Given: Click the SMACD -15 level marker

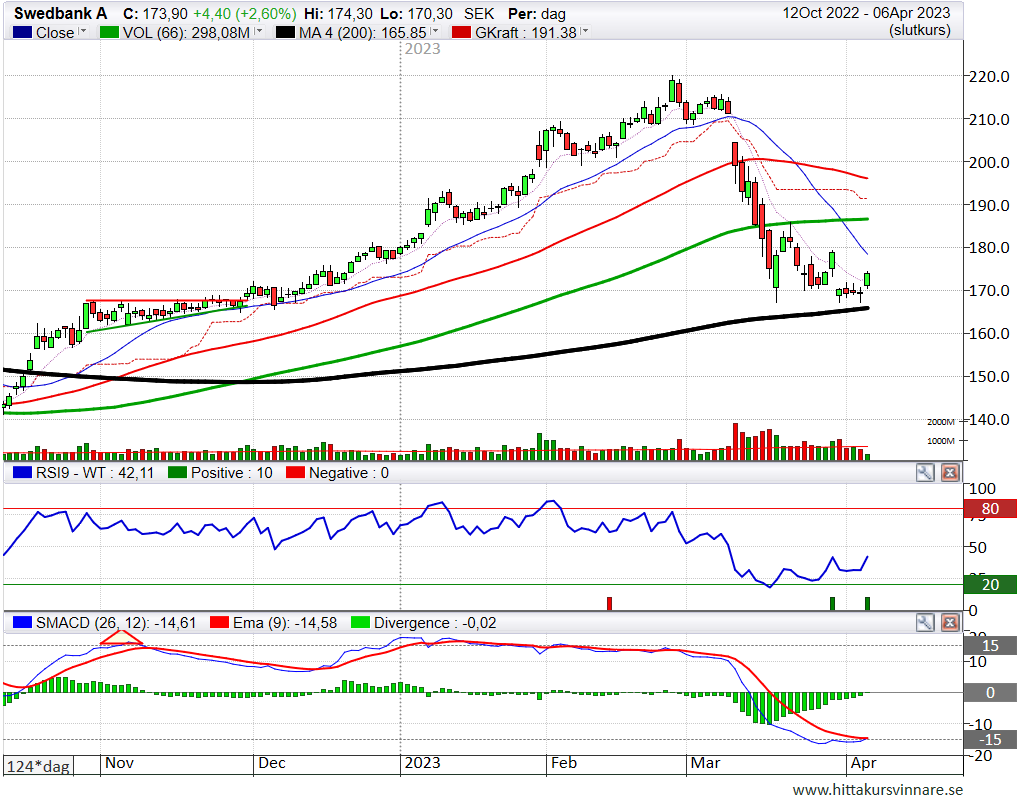Looking at the screenshot, I should tap(990, 740).
